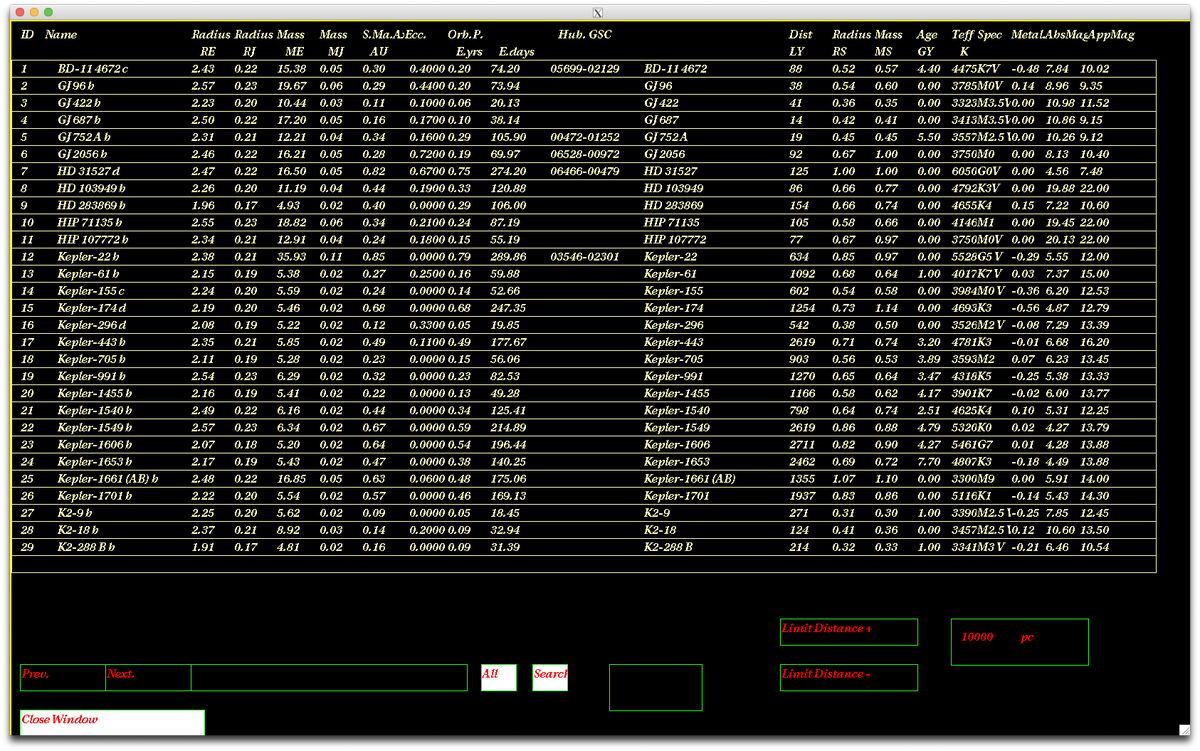
Task: Select planet Kepler-1549 b
Action: click(584, 426)
